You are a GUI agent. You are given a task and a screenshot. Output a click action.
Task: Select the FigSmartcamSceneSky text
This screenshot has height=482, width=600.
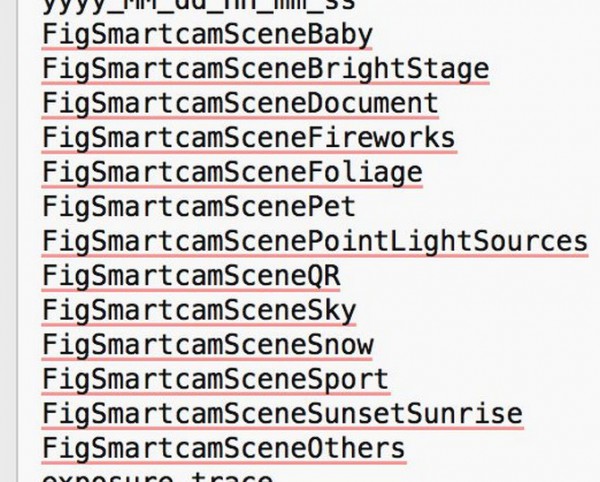click(x=199, y=310)
